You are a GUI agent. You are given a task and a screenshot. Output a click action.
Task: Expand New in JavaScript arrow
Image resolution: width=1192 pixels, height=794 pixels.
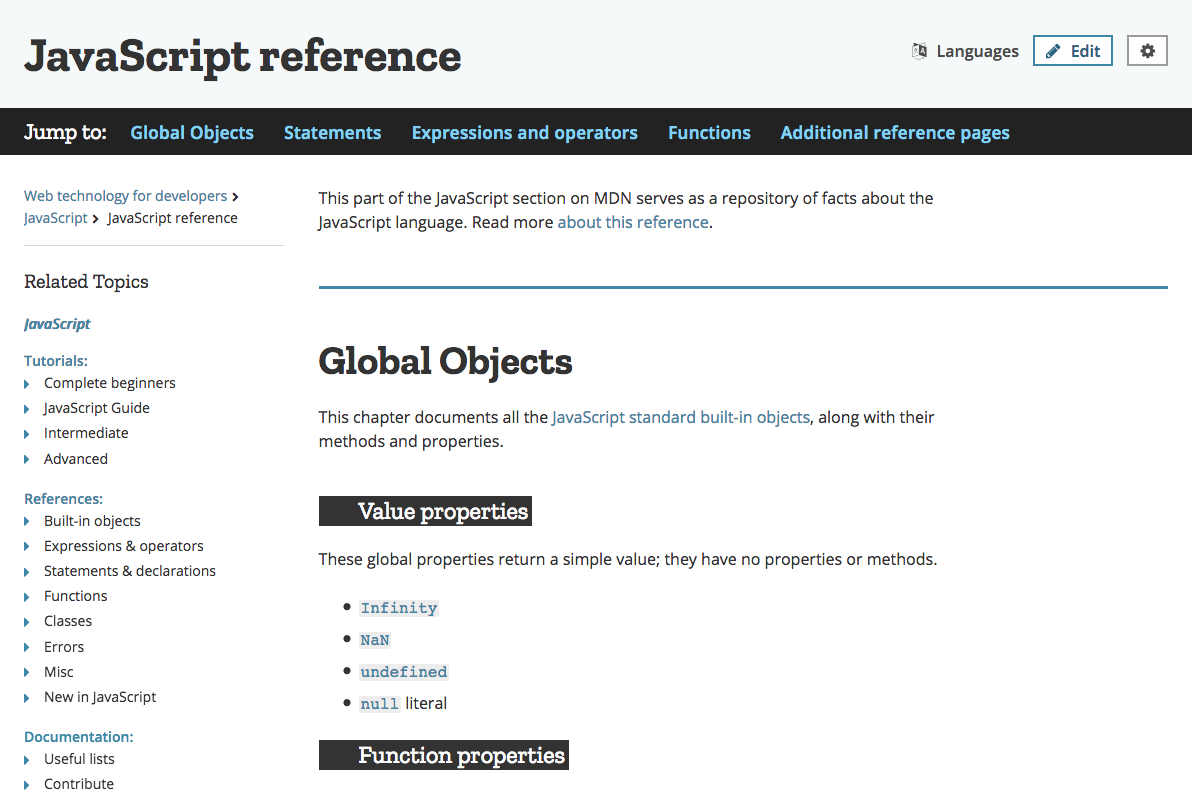coord(27,698)
